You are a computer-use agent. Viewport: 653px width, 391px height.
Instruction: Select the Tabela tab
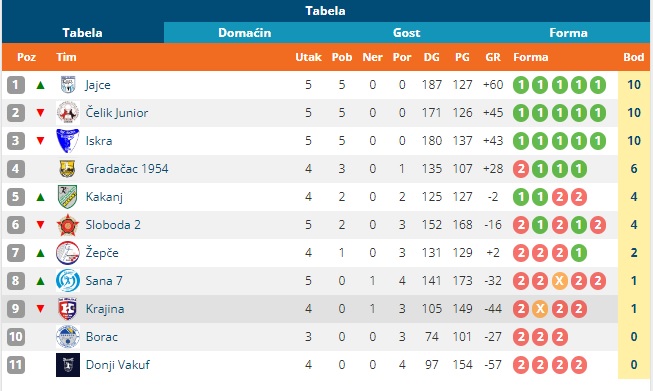[82, 32]
